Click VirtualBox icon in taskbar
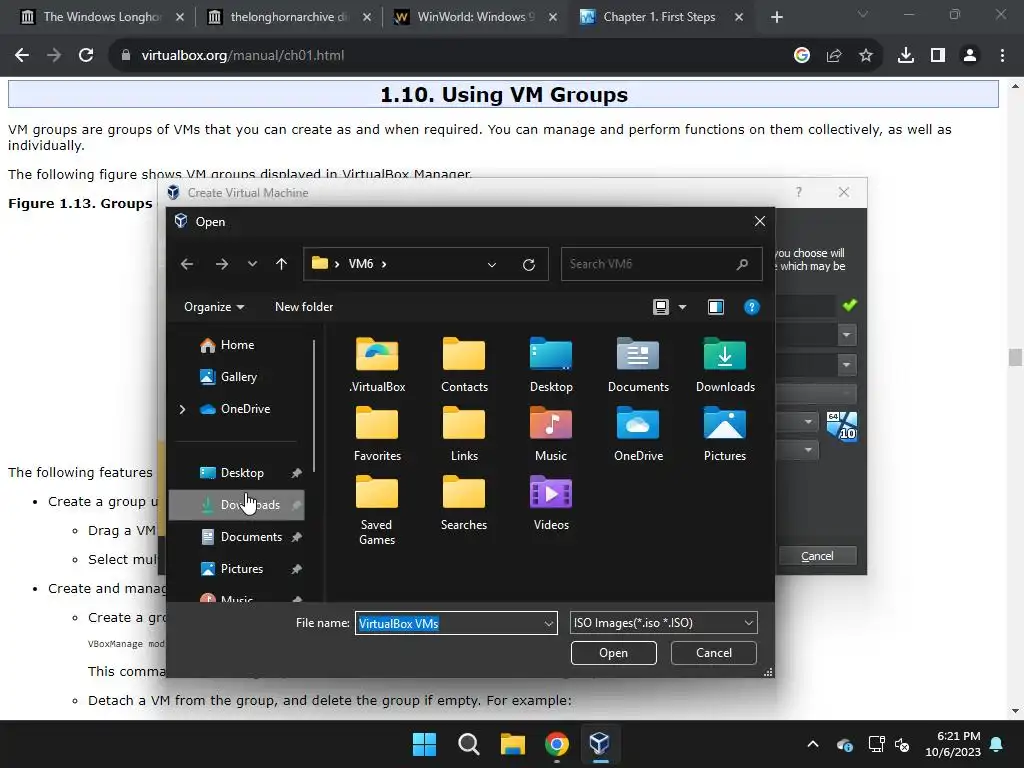This screenshot has height=768, width=1024. [600, 744]
